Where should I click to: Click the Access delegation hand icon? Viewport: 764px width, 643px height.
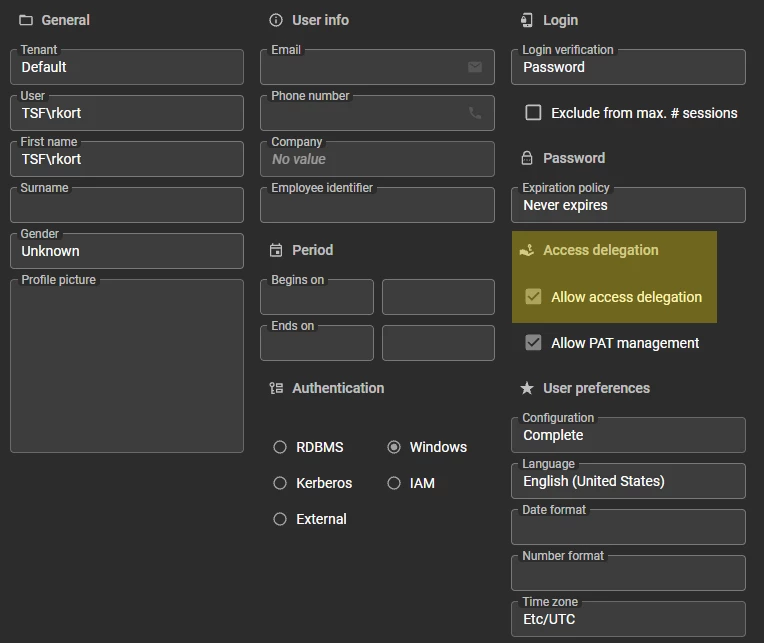527,250
